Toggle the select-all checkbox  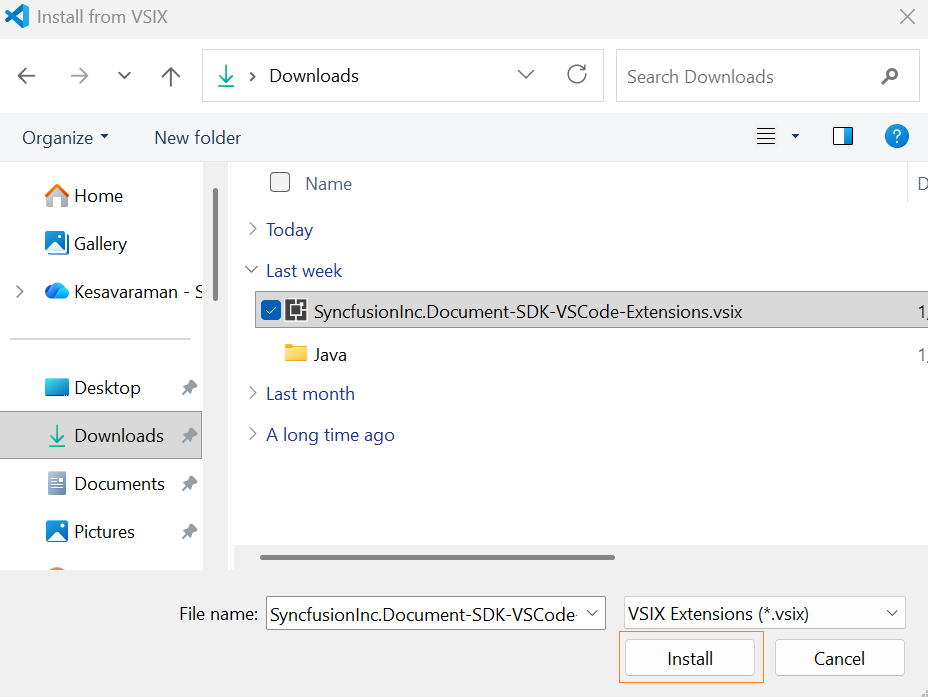(280, 182)
